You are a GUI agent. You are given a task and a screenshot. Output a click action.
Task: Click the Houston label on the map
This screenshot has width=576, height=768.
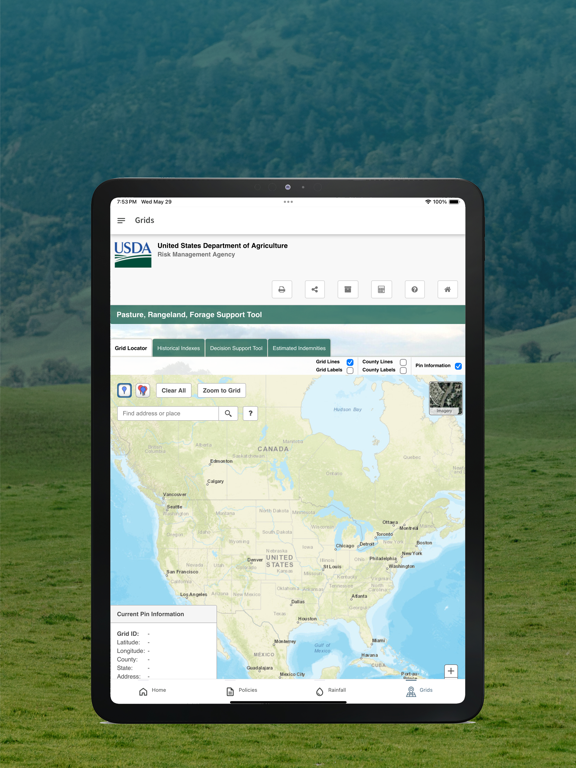click(307, 619)
